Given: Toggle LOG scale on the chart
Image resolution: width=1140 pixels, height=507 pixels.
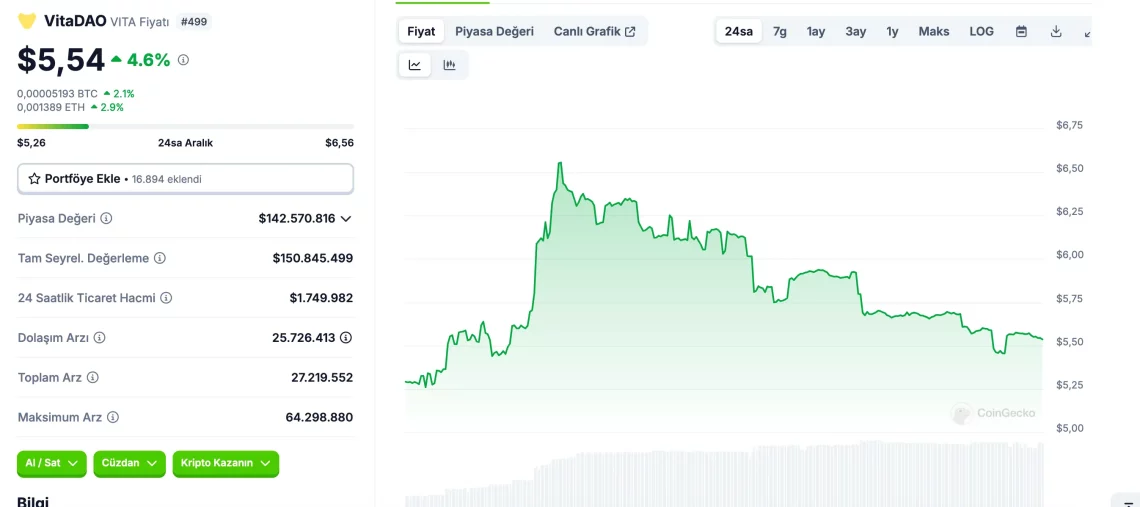Looking at the screenshot, I should [981, 31].
